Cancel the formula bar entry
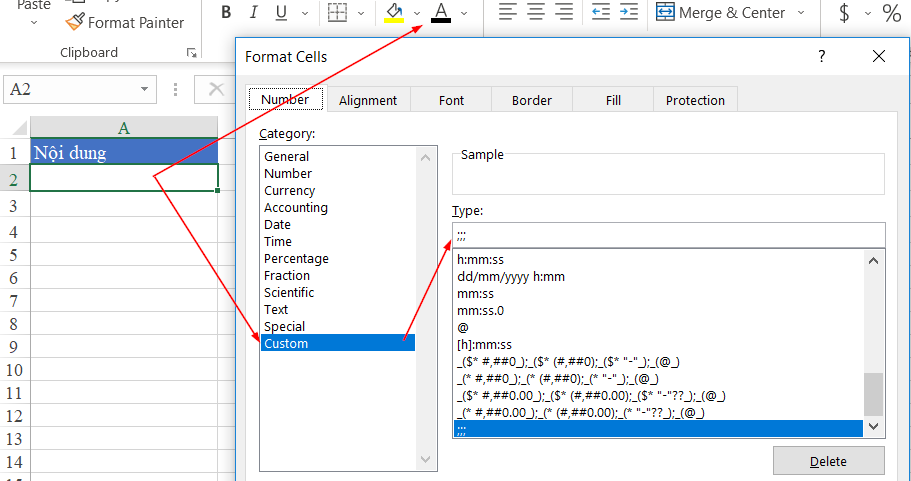This screenshot has height=481, width=911. (x=216, y=89)
